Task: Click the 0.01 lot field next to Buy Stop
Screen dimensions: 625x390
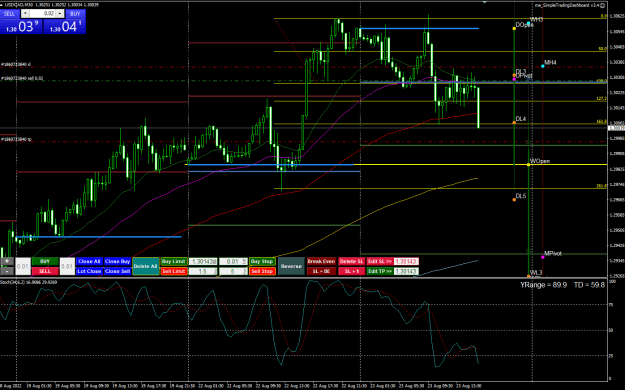Action: click(233, 262)
